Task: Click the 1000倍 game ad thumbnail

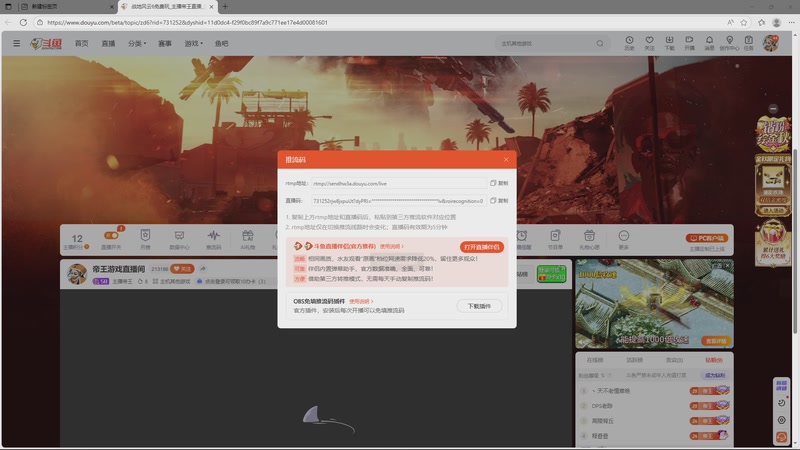Action: [x=654, y=303]
